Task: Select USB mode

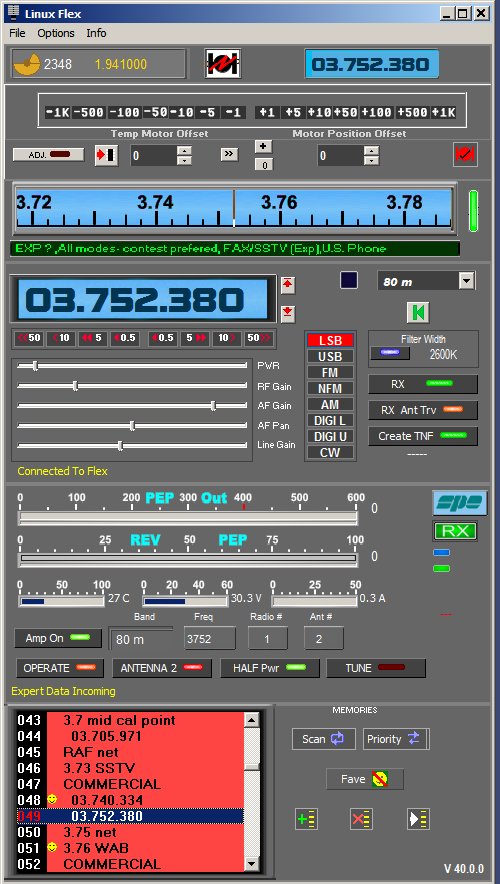Action: tap(330, 356)
